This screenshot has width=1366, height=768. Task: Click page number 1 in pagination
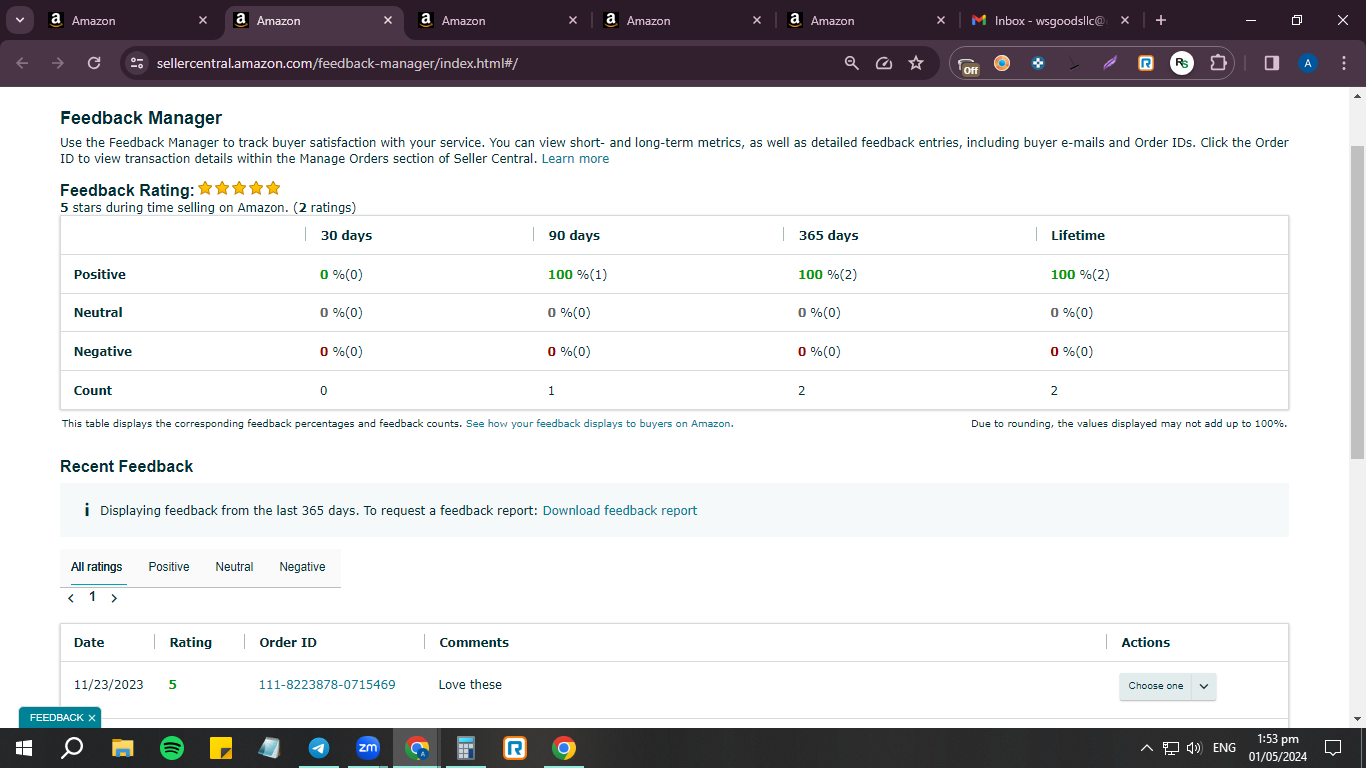[x=93, y=597]
